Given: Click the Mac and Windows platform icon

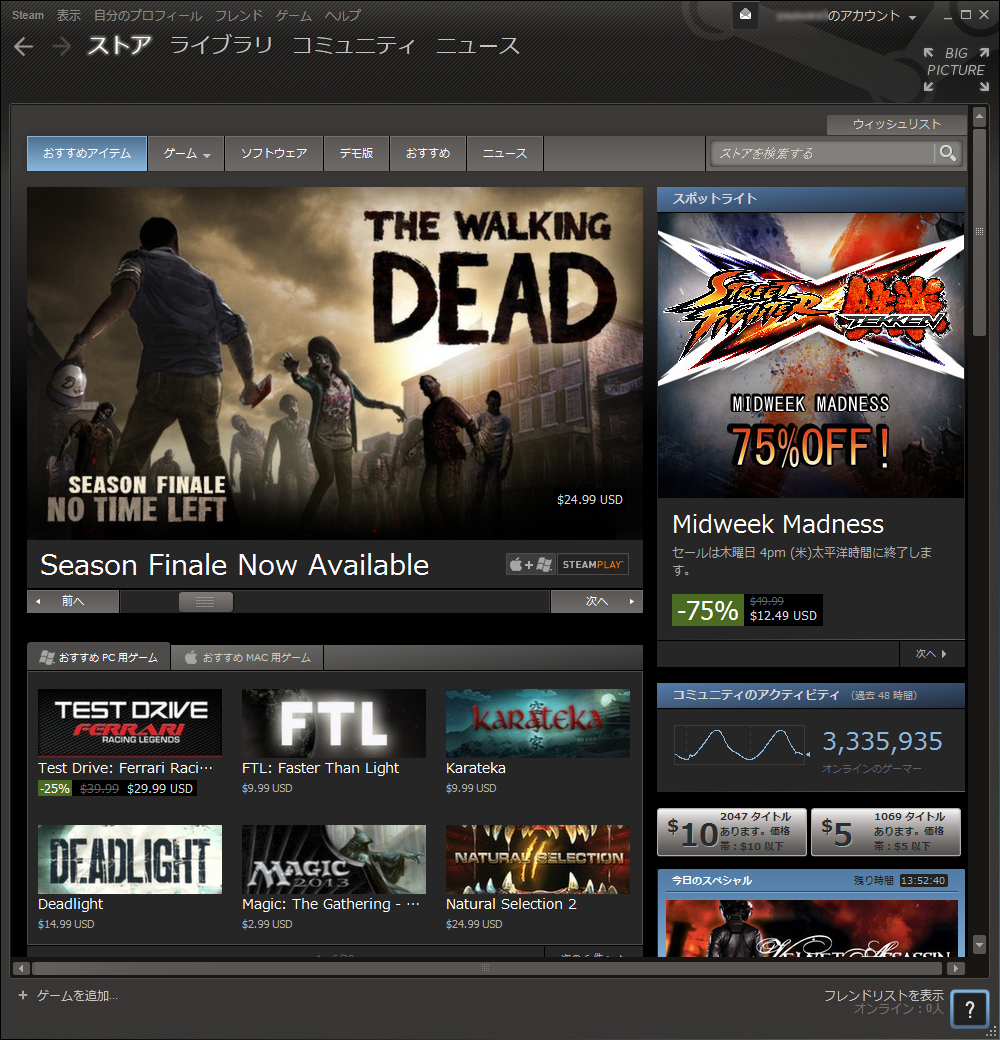Looking at the screenshot, I should pos(530,564).
